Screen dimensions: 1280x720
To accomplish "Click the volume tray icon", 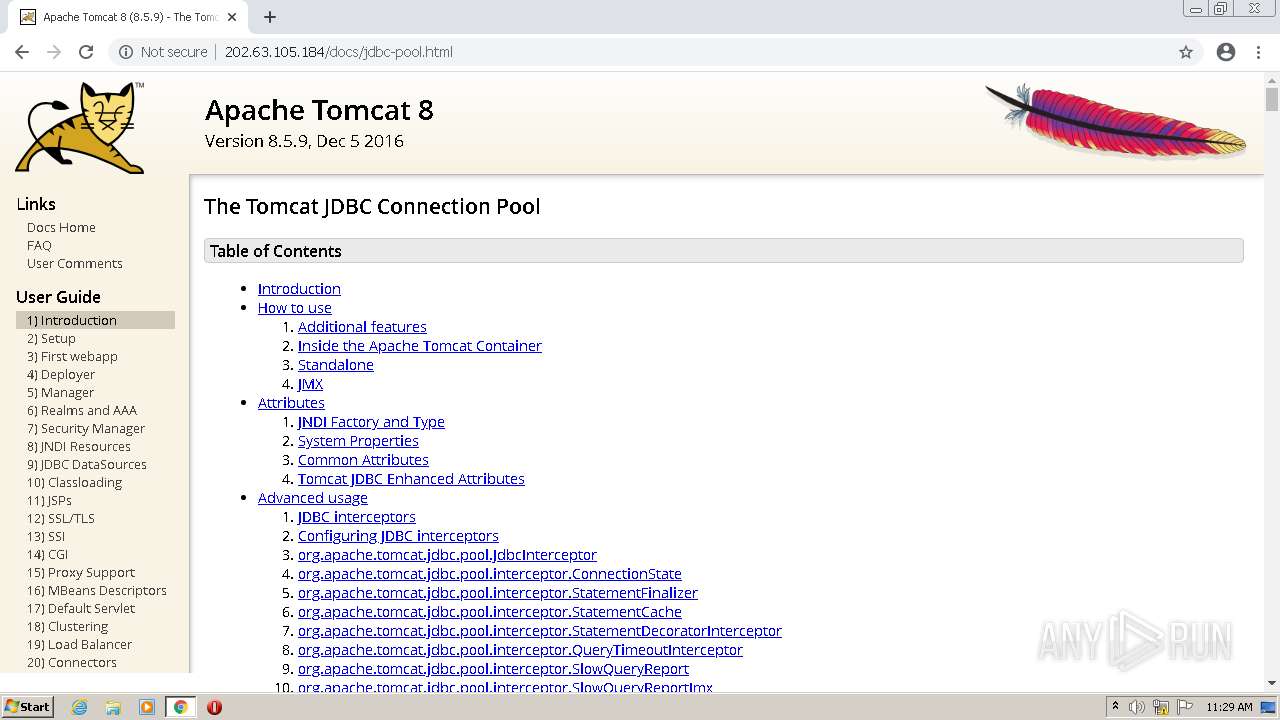I will 1138,707.
